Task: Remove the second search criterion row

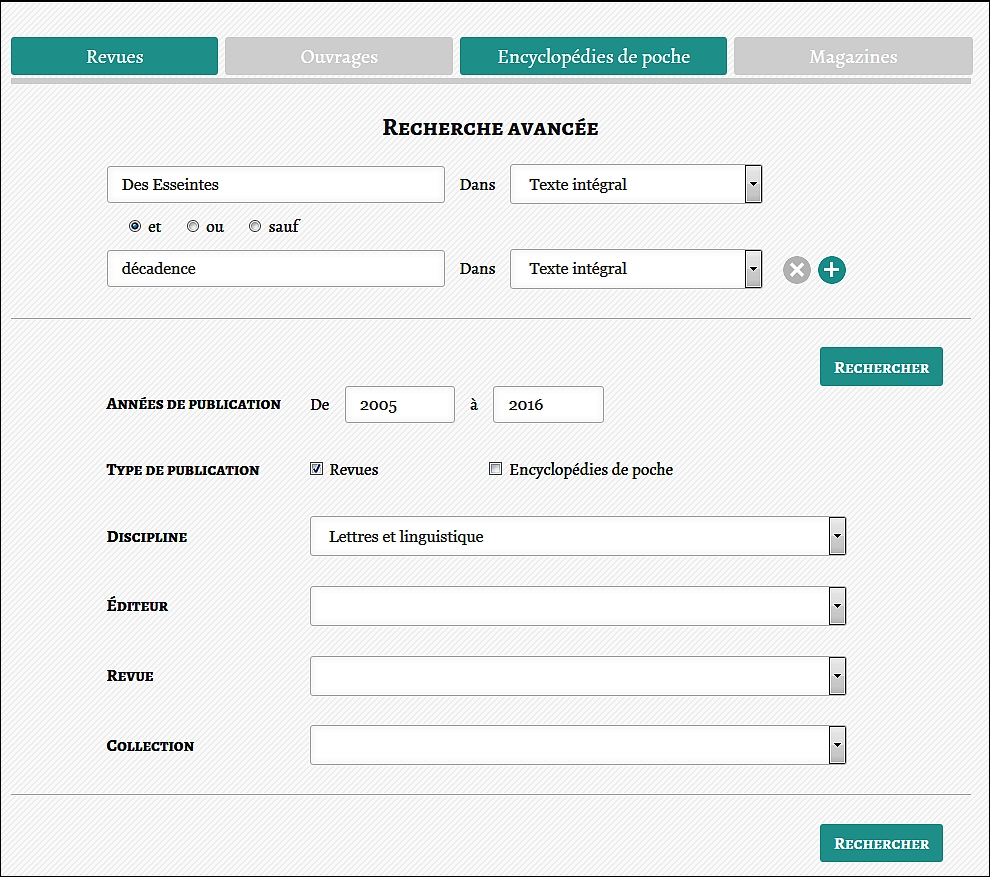Action: click(796, 270)
